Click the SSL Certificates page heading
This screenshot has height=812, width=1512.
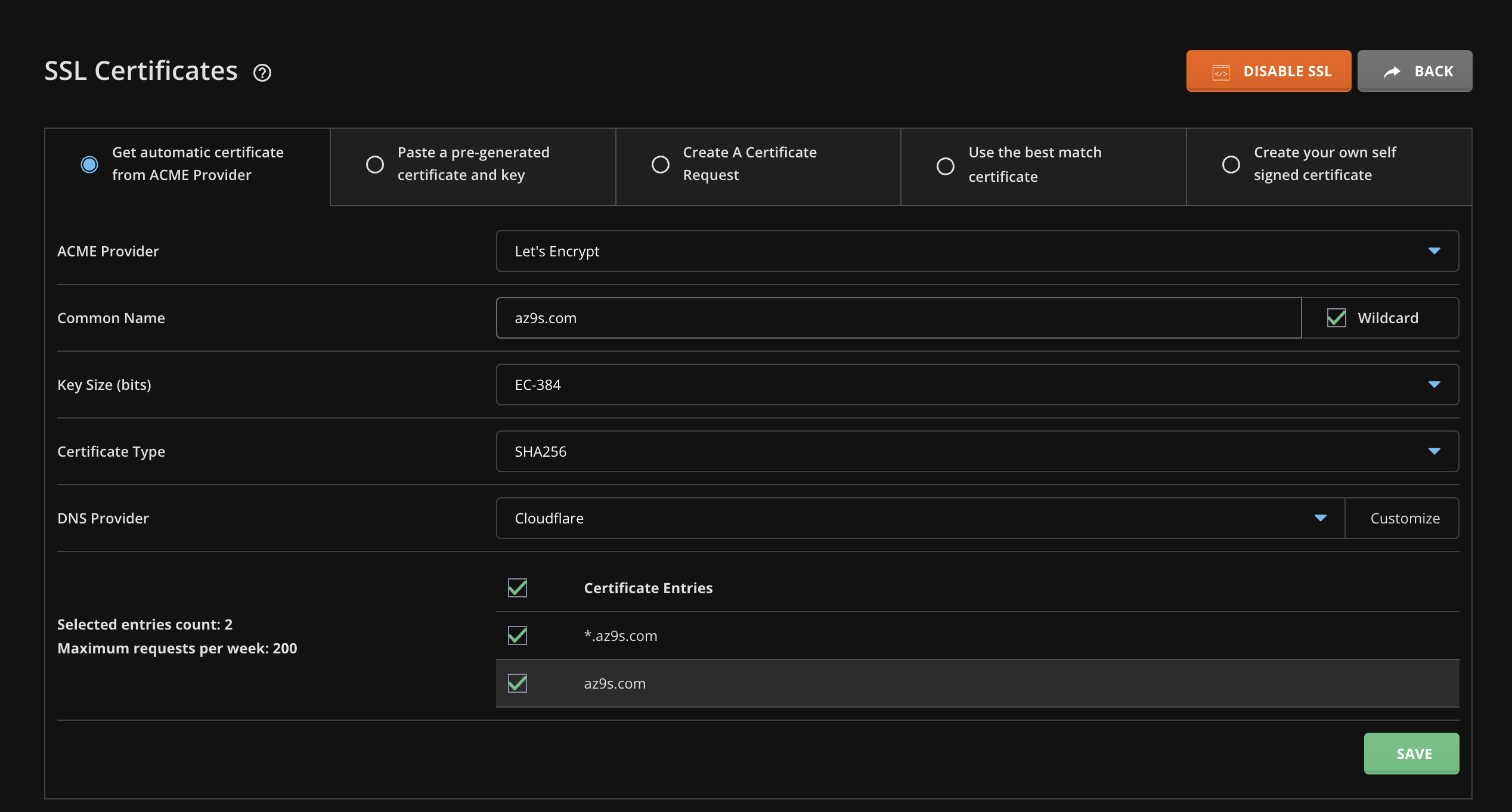coord(141,71)
